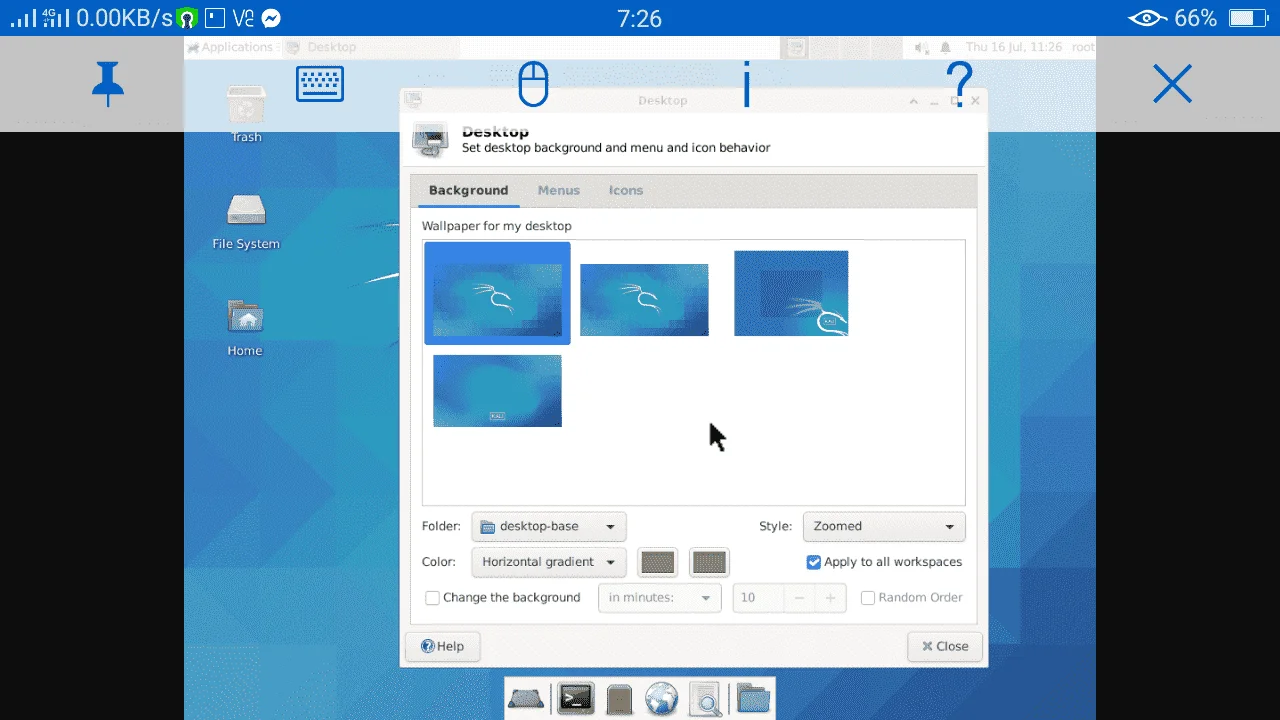Toggle Random Order checkbox
Image resolution: width=1280 pixels, height=720 pixels.
point(868,598)
